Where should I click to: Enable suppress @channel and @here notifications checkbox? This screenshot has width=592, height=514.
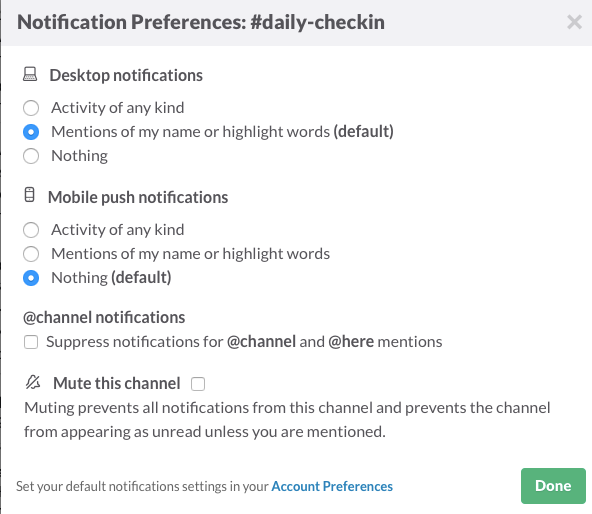(x=31, y=342)
